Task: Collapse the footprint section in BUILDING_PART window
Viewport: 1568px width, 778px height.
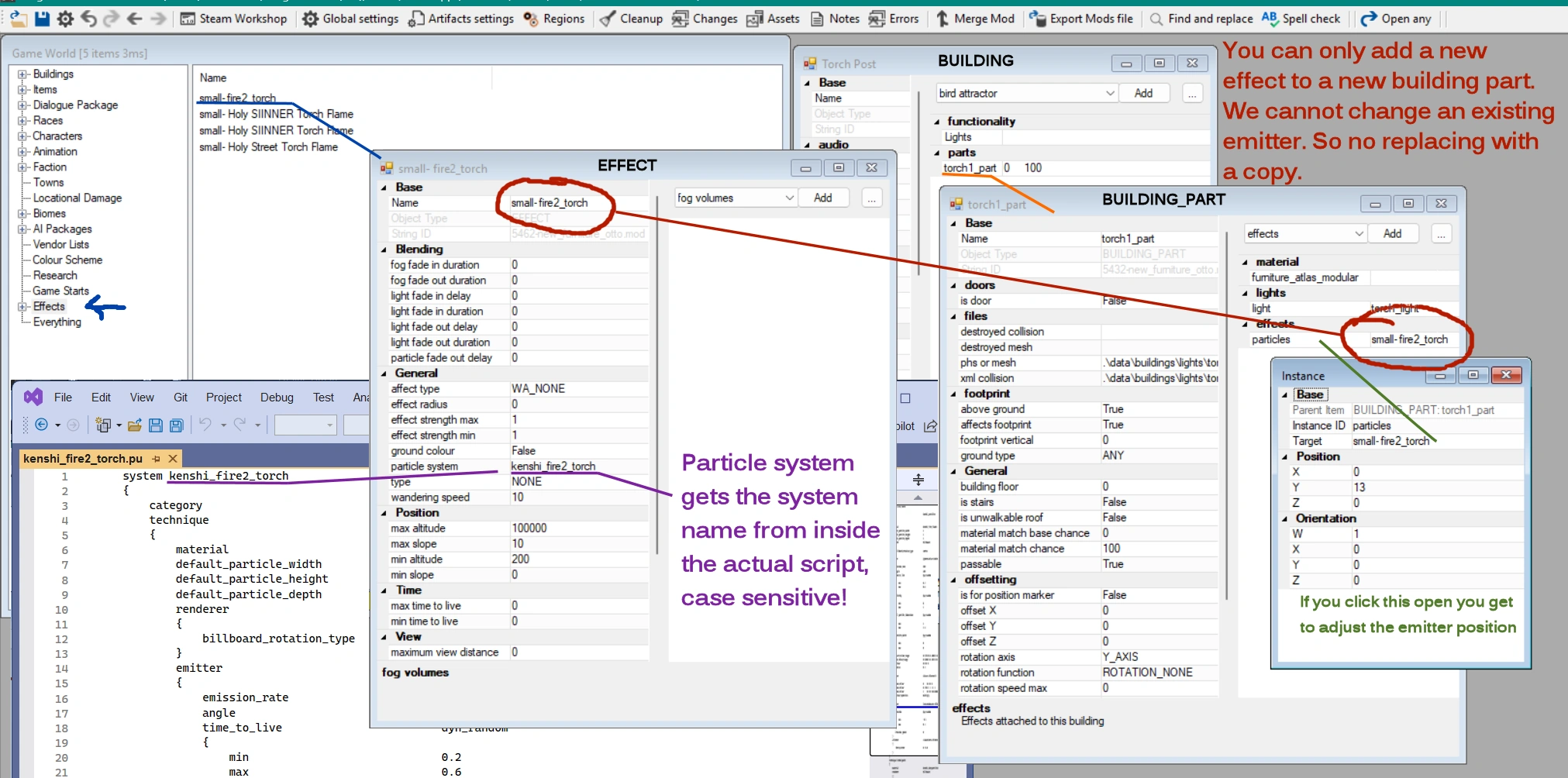Action: 953,394
